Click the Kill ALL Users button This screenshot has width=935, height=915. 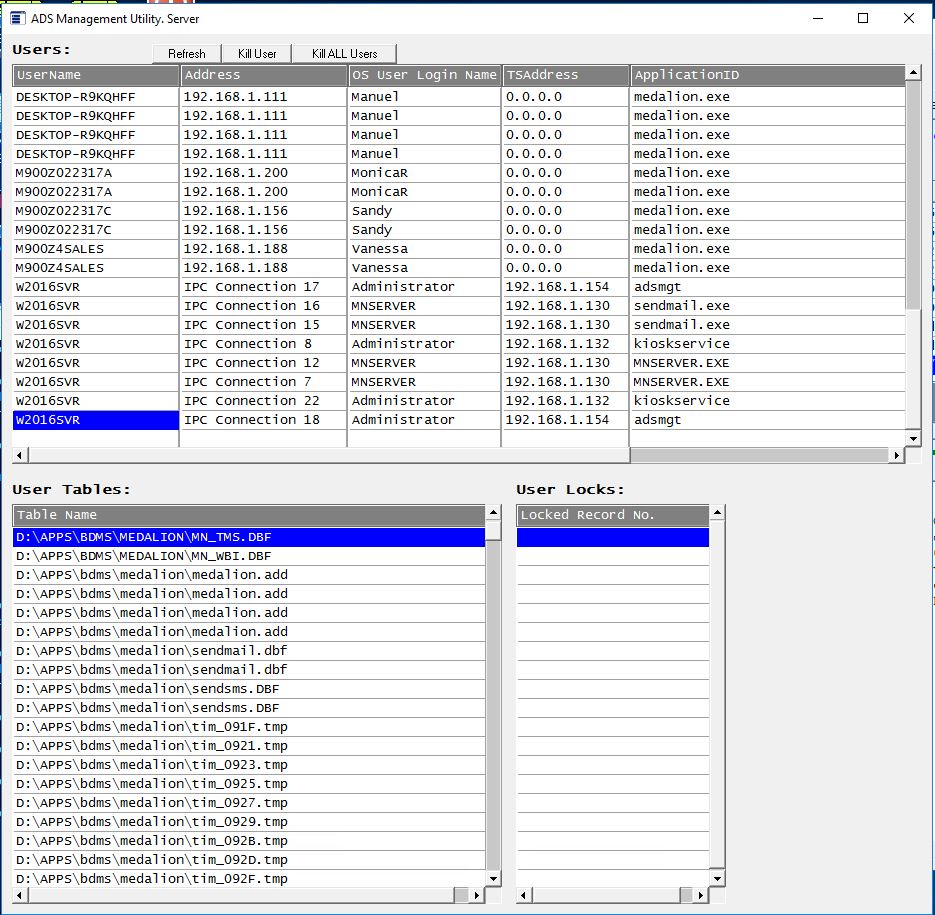click(x=344, y=54)
